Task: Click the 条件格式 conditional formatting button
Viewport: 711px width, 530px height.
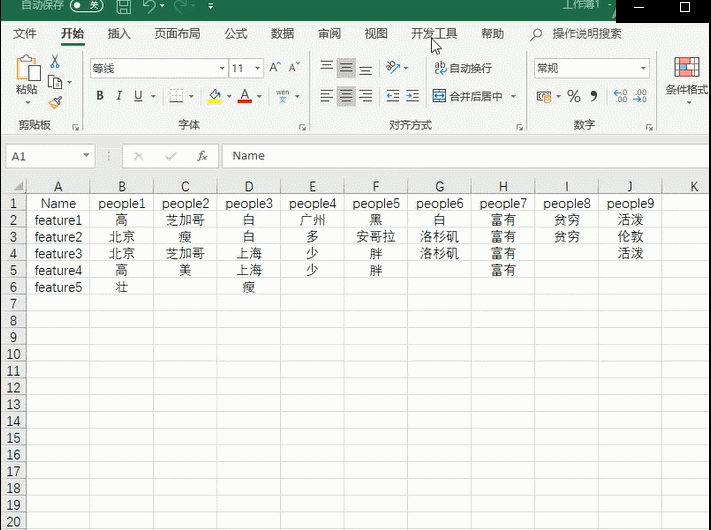Action: 687,80
